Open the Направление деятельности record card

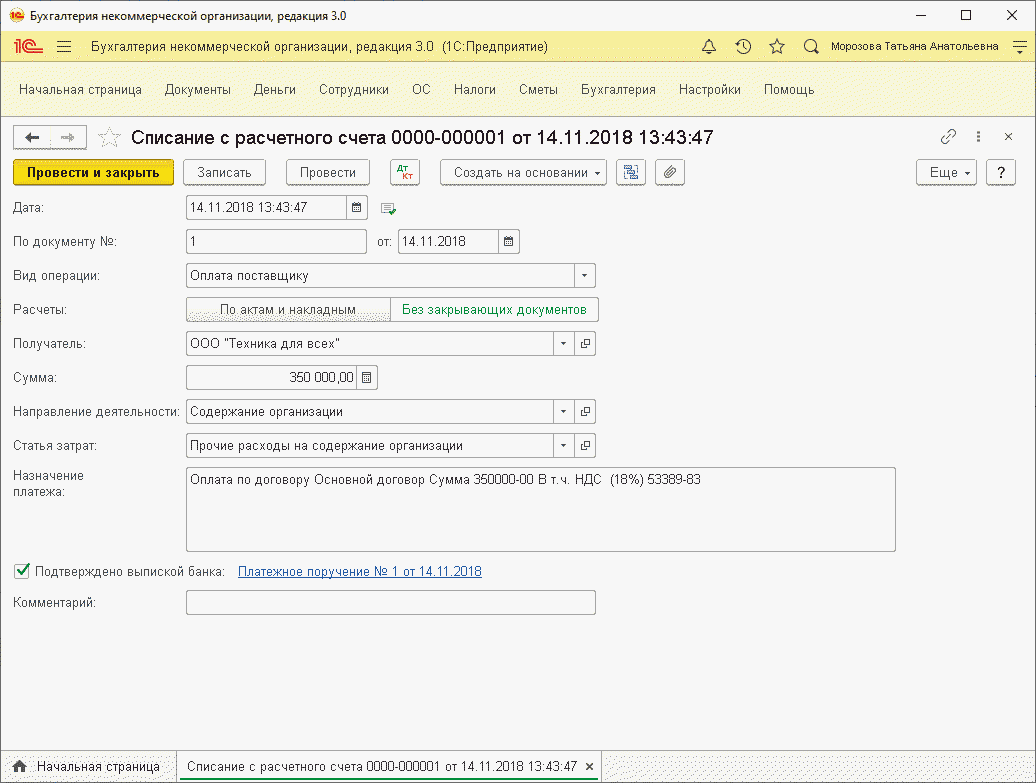click(x=585, y=412)
